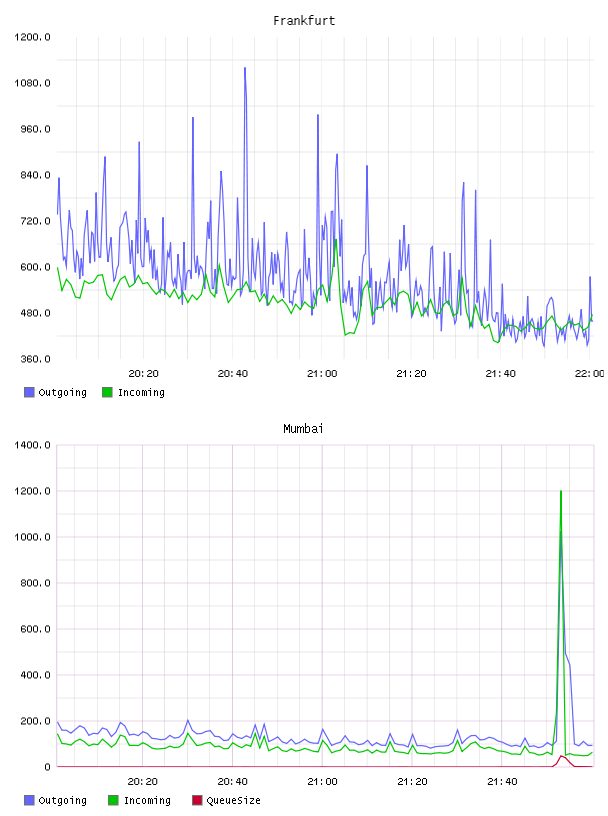Viewport: 608px width, 816px height.
Task: Click the 21:00 time label under Mumbai chart
Action: (x=322, y=782)
